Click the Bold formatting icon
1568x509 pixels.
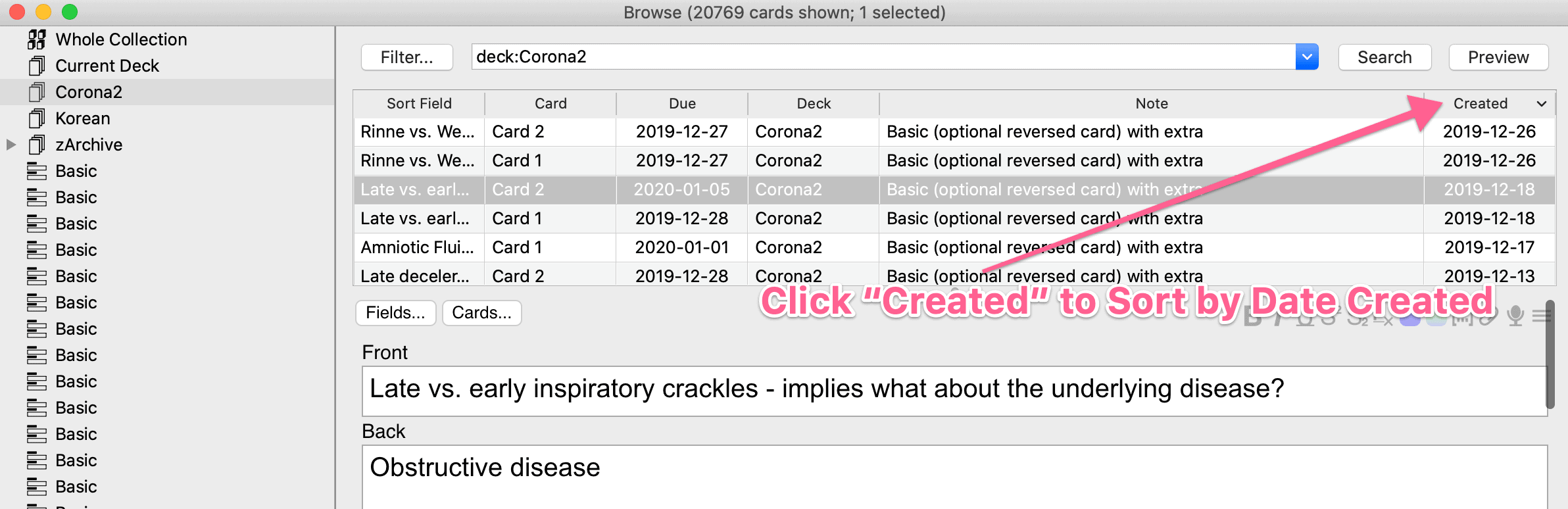coord(1253,318)
